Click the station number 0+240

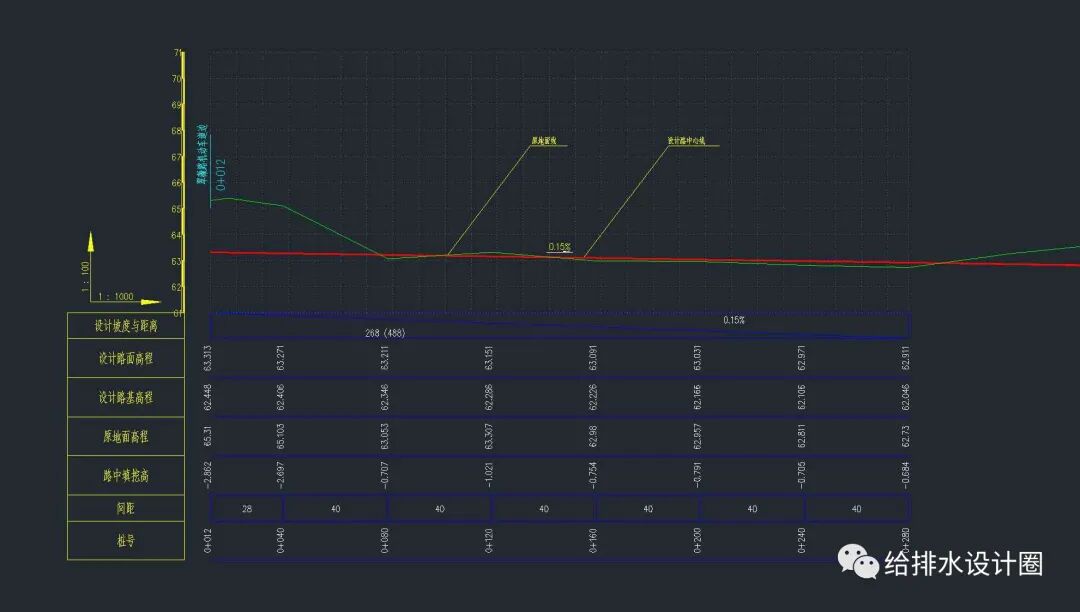point(801,540)
